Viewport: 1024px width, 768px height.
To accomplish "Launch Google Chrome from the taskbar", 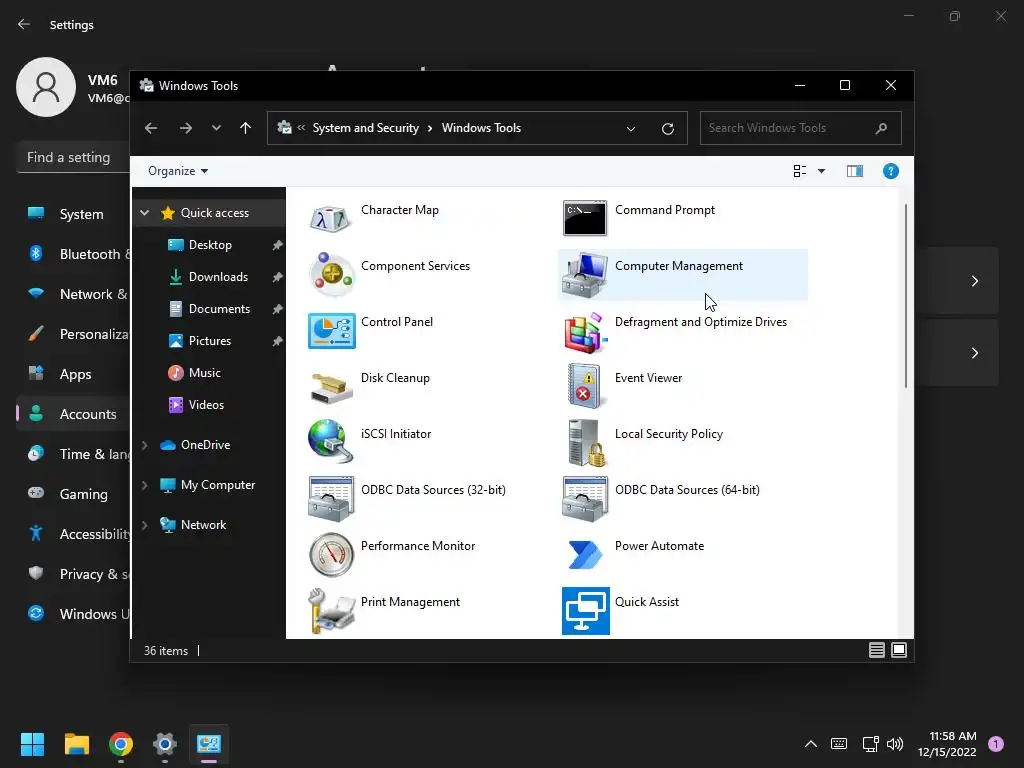I will [121, 744].
